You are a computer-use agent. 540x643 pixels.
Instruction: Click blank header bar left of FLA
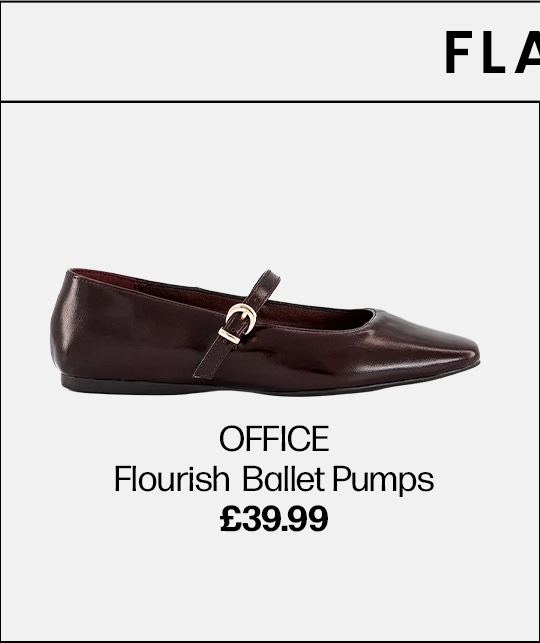coord(221,51)
